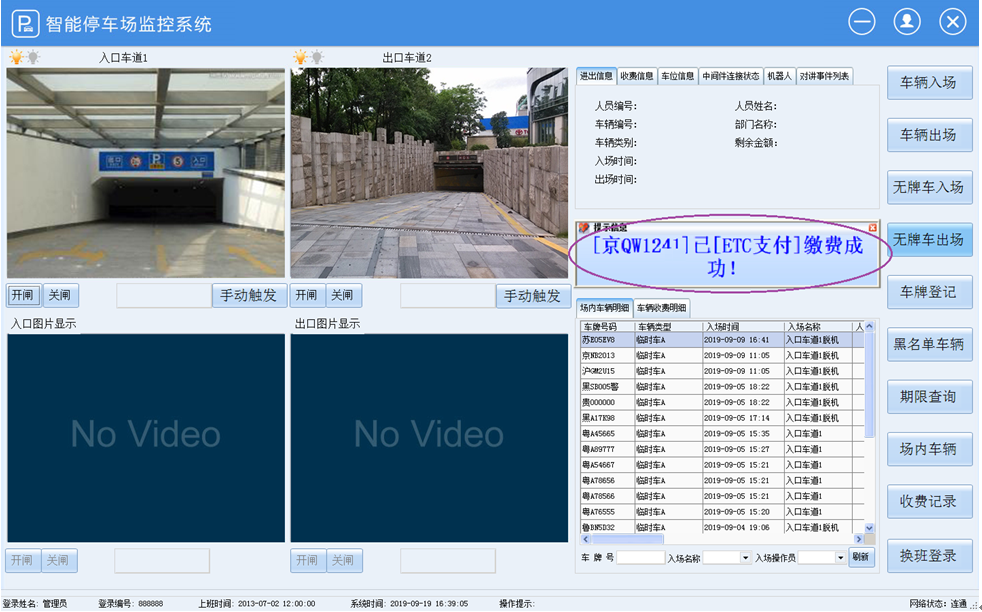
Task: Select the row with plate 粤A45665
Action: click(x=722, y=434)
